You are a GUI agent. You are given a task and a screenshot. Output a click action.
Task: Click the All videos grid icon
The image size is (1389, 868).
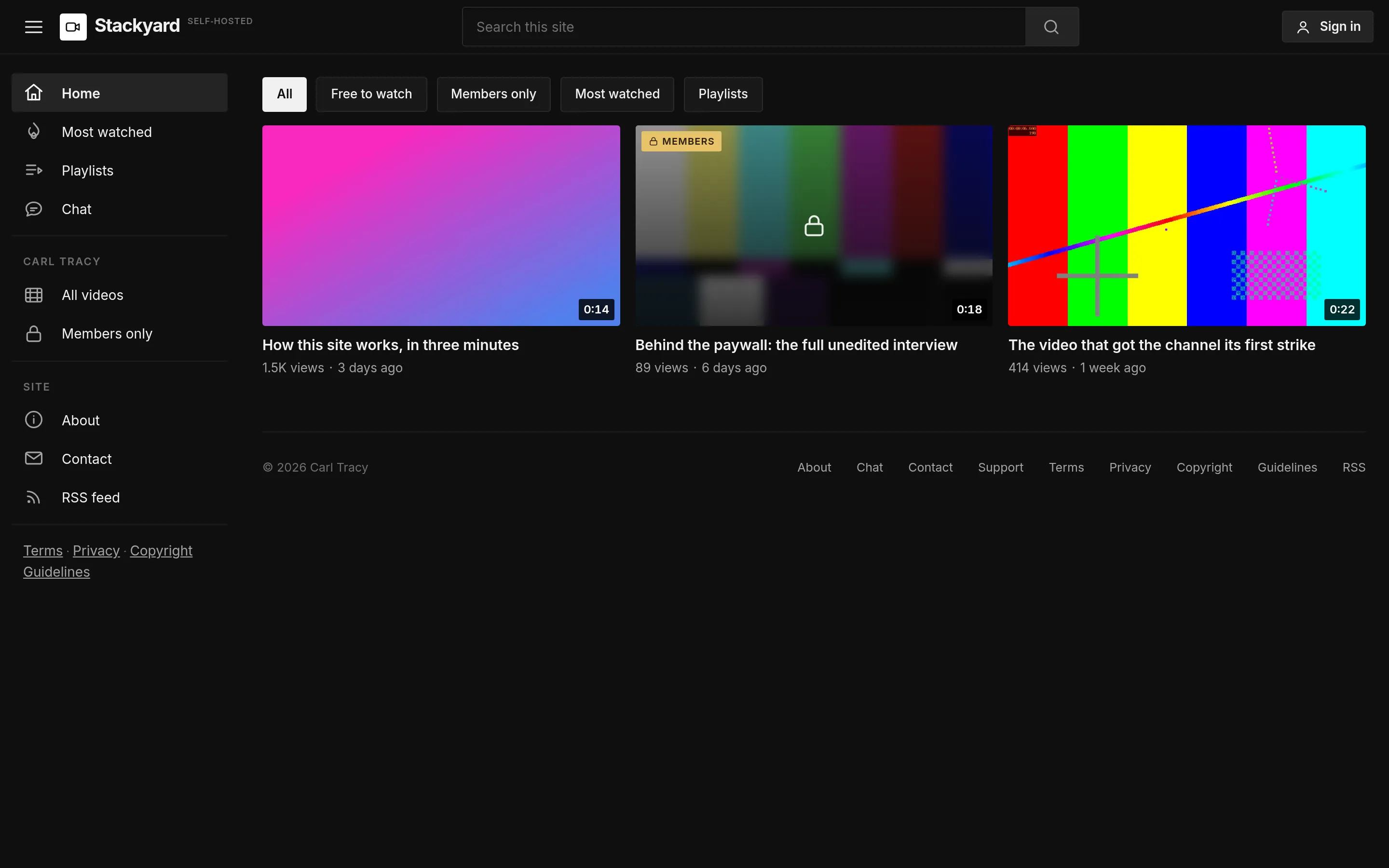point(34,295)
